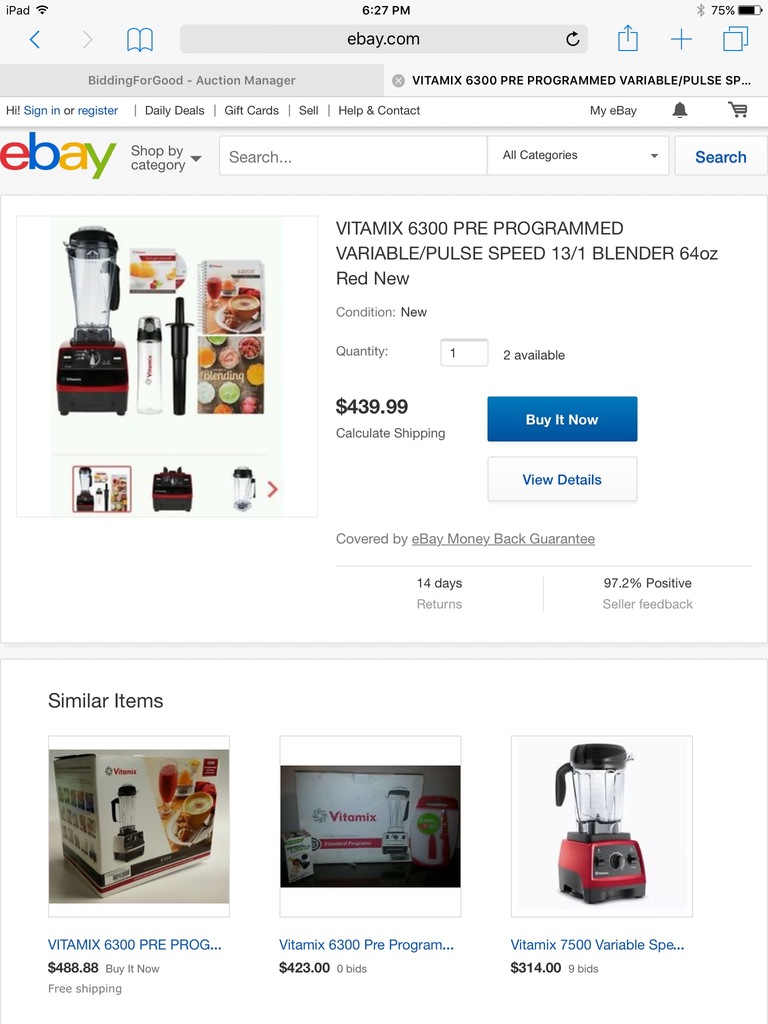Show next product thumbnails with red arrow

click(272, 489)
